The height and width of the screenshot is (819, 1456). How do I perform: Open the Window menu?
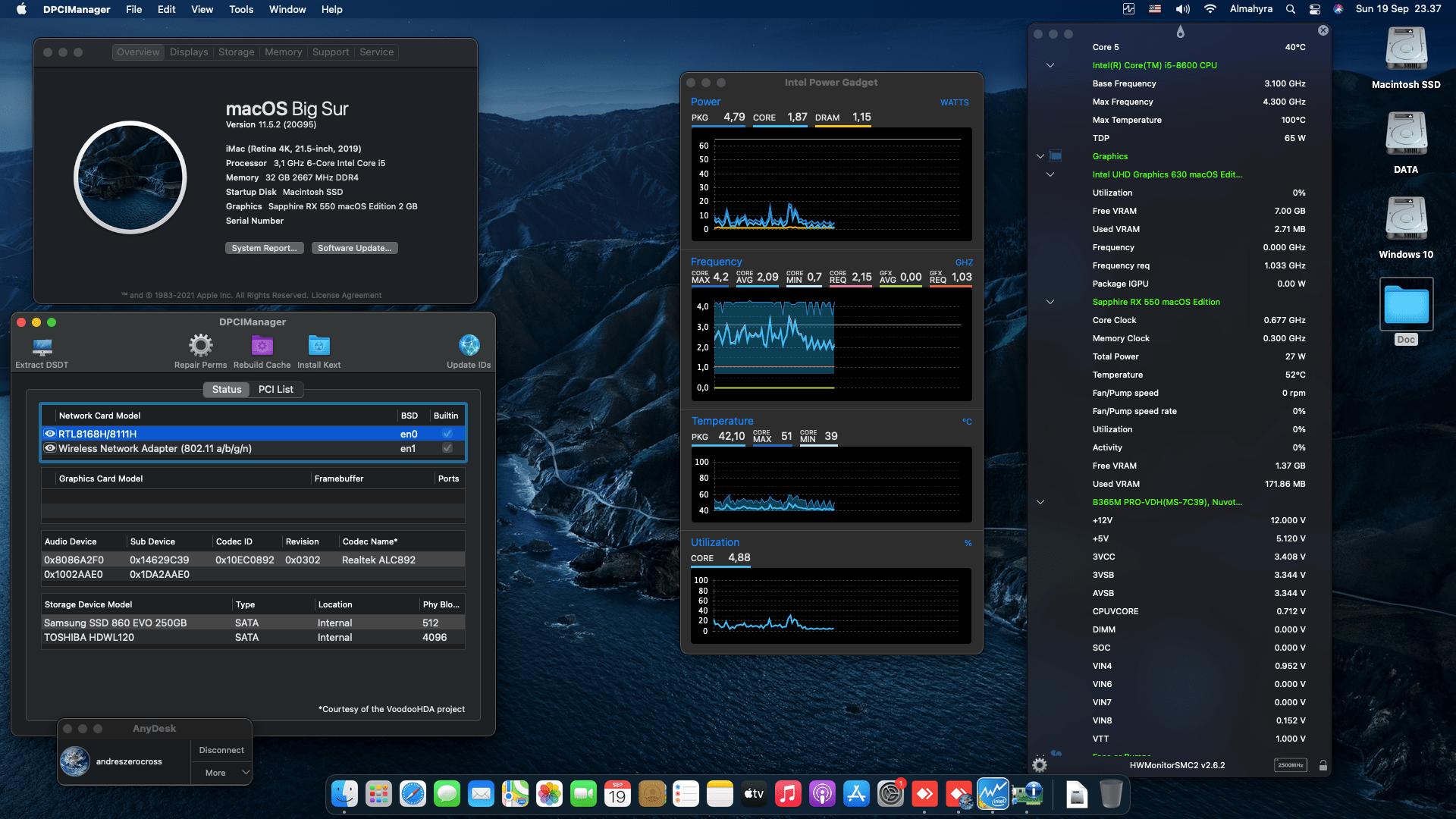tap(287, 9)
